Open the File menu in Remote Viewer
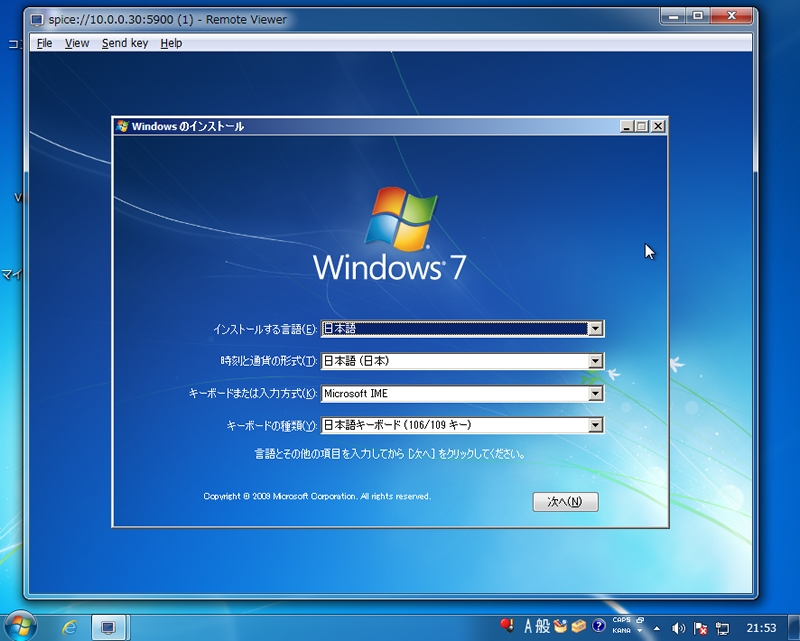The width and height of the screenshot is (800, 641). (x=44, y=43)
